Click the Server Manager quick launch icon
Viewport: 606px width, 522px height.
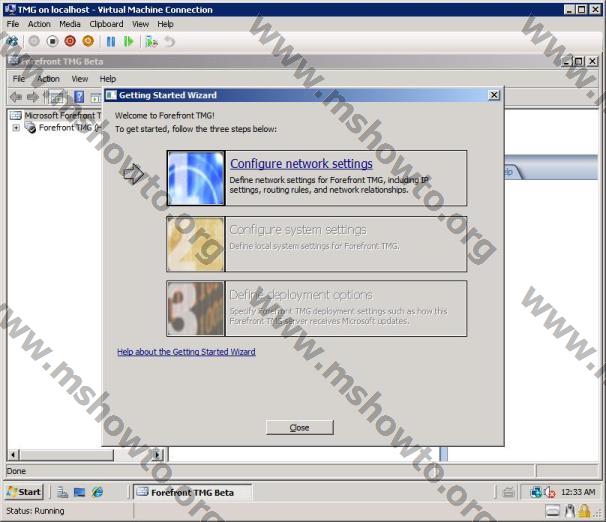click(x=62, y=492)
